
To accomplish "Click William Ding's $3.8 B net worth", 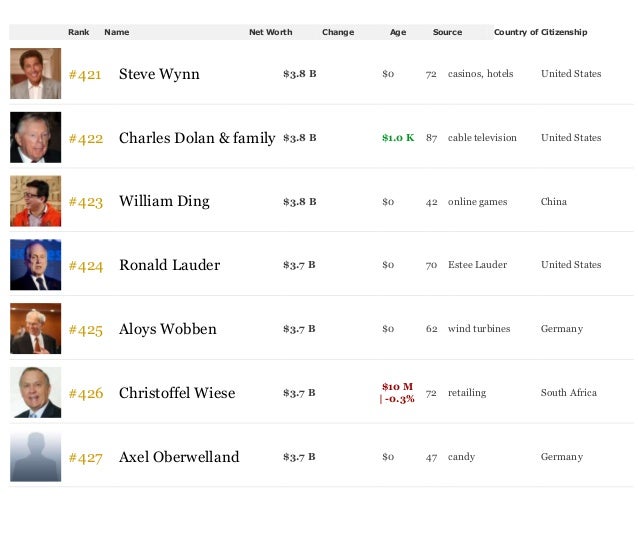I will point(300,201).
